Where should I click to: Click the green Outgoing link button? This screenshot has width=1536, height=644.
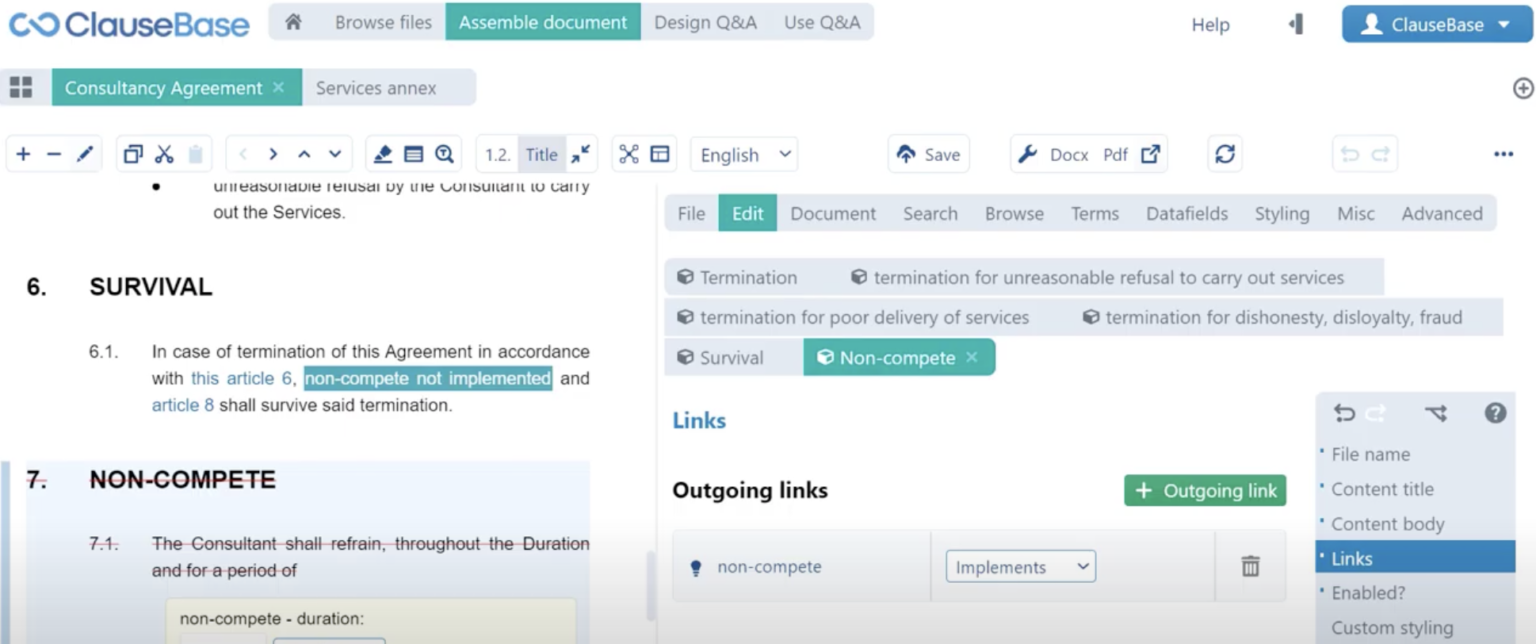coord(1205,491)
